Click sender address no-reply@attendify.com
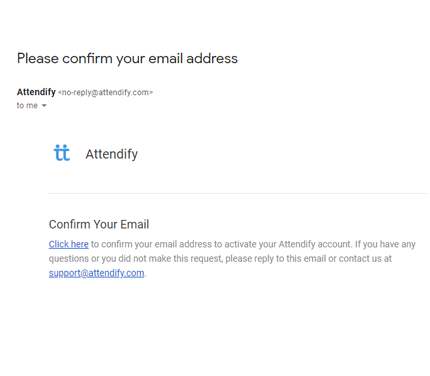The width and height of the screenshot is (430, 376). 106,92
